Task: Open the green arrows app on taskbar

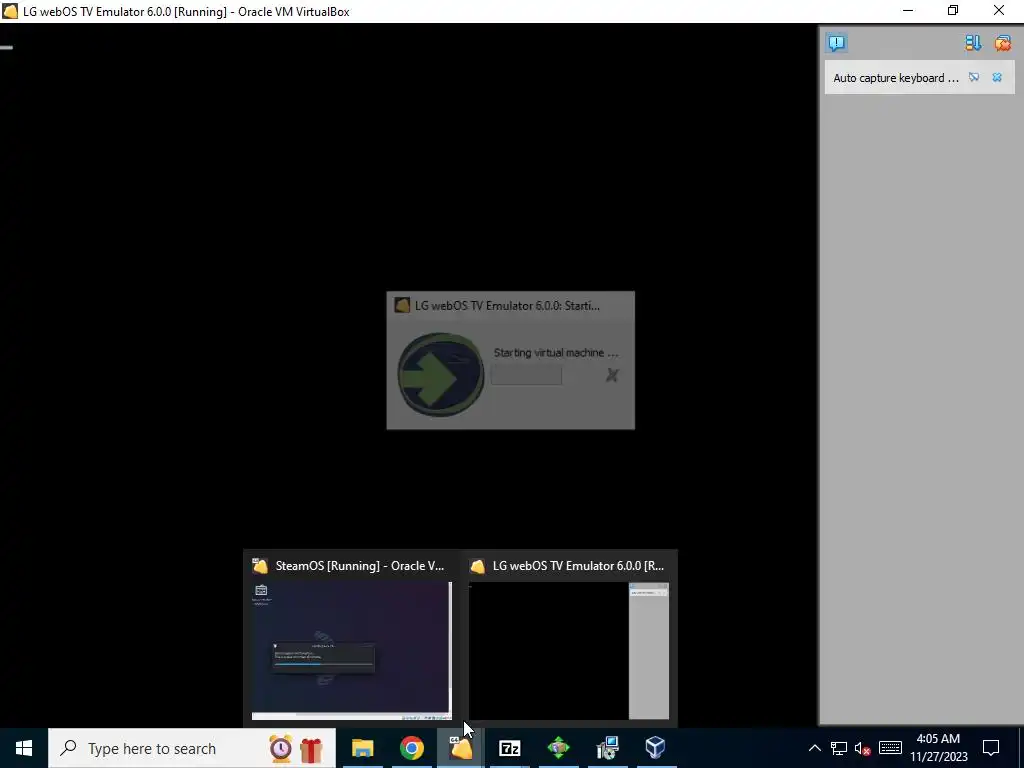Action: (x=558, y=748)
